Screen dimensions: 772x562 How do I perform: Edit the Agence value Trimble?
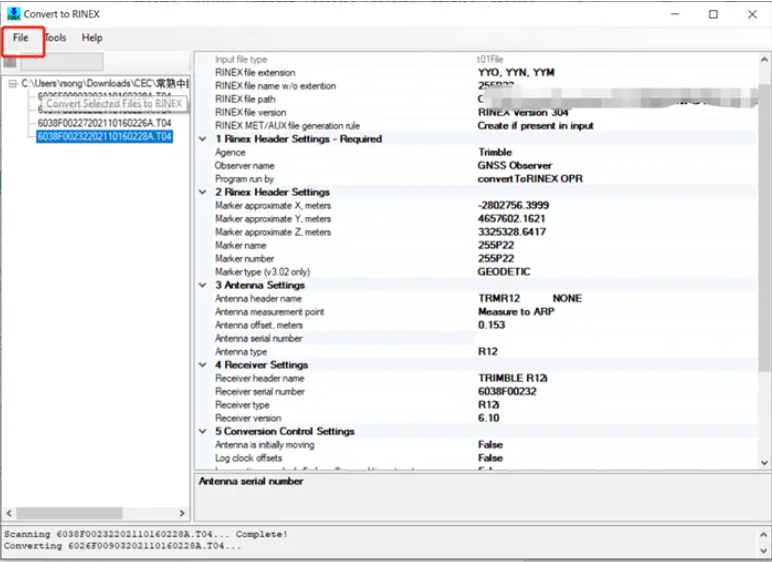tap(495, 152)
